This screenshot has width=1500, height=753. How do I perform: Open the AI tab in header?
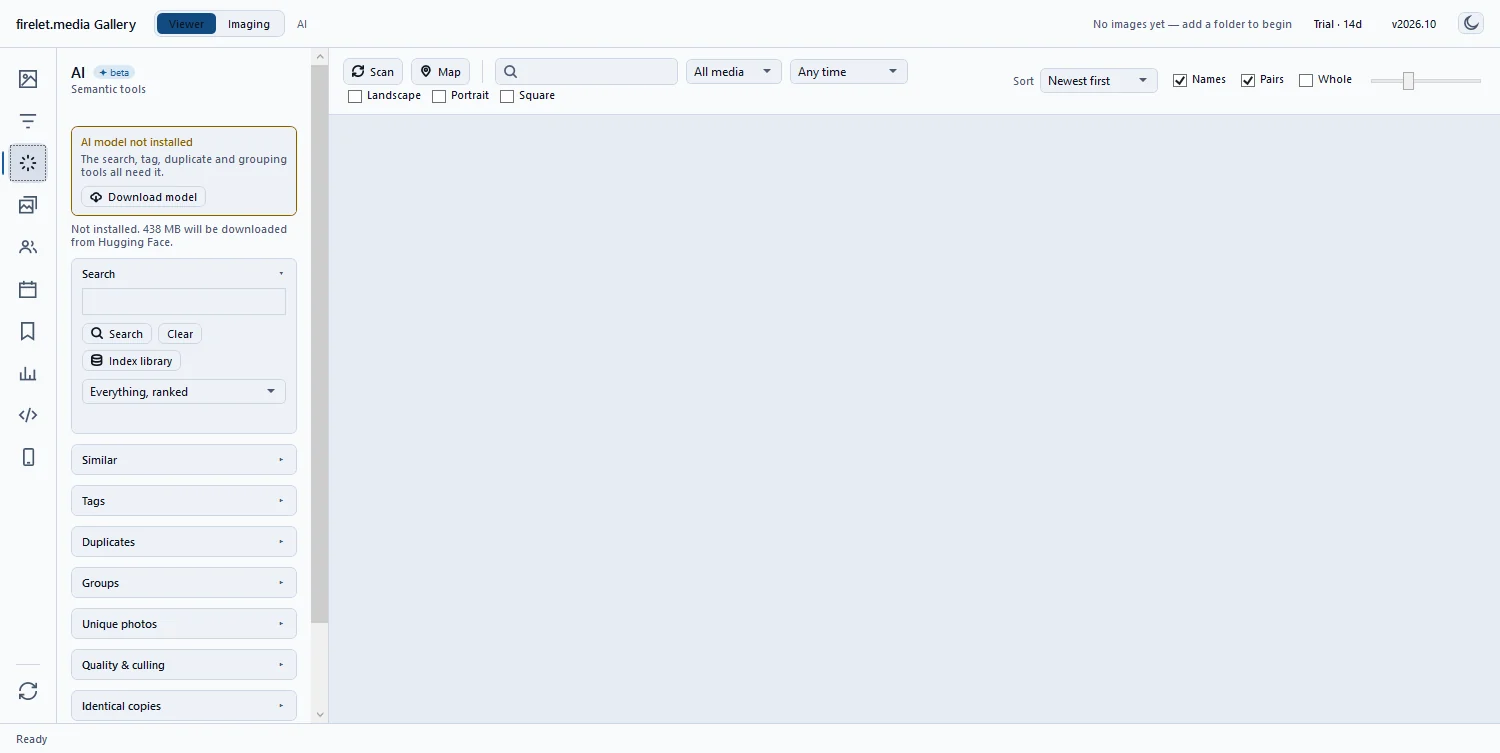pos(302,24)
